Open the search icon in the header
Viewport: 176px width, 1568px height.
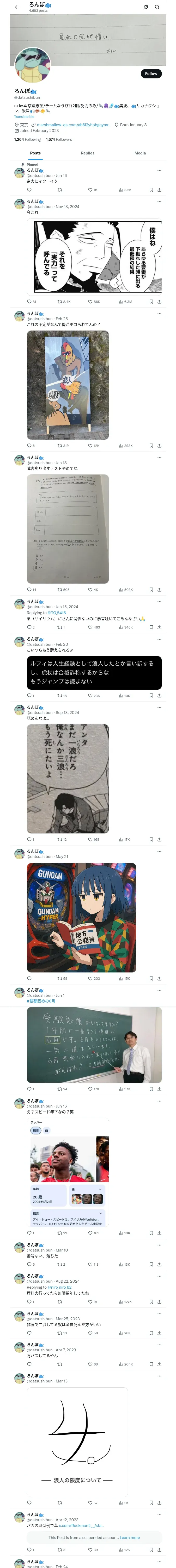click(x=157, y=7)
